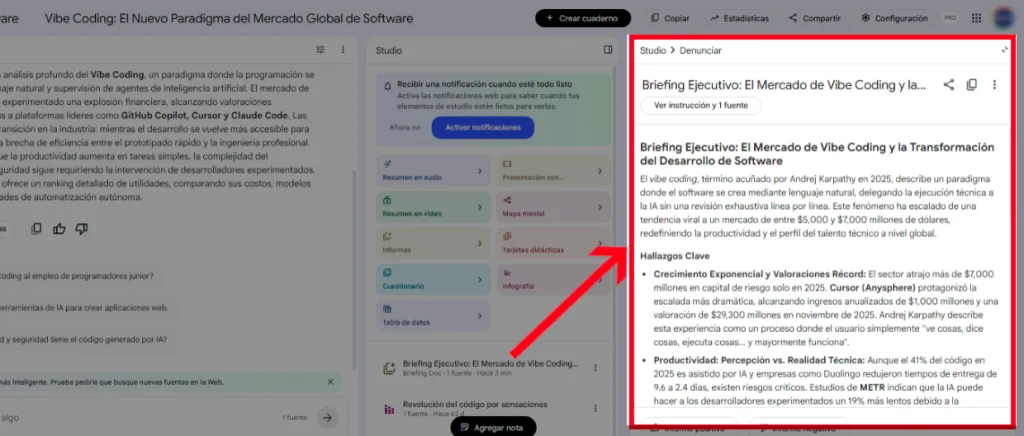This screenshot has height=436, width=1024.
Task: Click the Agregar nota button
Action: 493,428
